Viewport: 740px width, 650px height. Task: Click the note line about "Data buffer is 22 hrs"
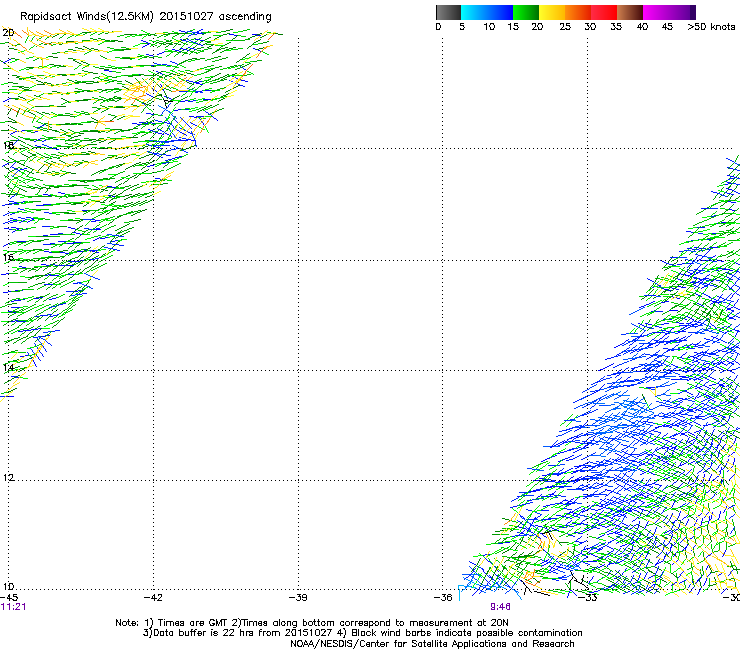362,633
